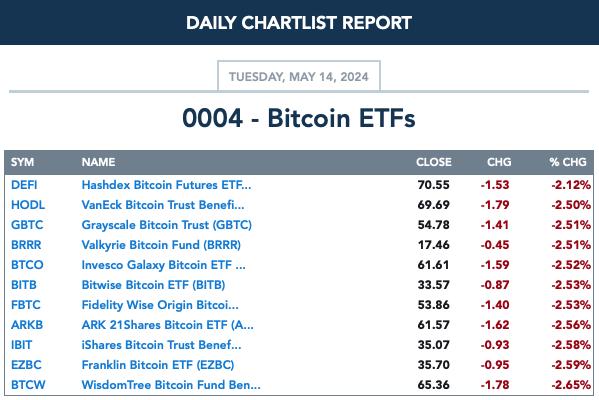Click the Tuesday, May 14, 2024 date box
Screen dimensions: 599x400
(x=299, y=76)
